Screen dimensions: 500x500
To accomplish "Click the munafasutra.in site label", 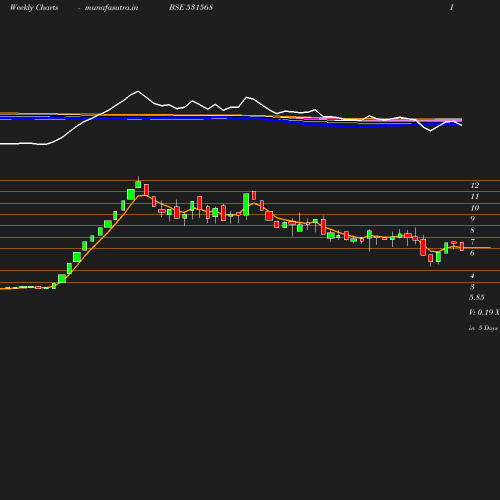I will 111,8.
